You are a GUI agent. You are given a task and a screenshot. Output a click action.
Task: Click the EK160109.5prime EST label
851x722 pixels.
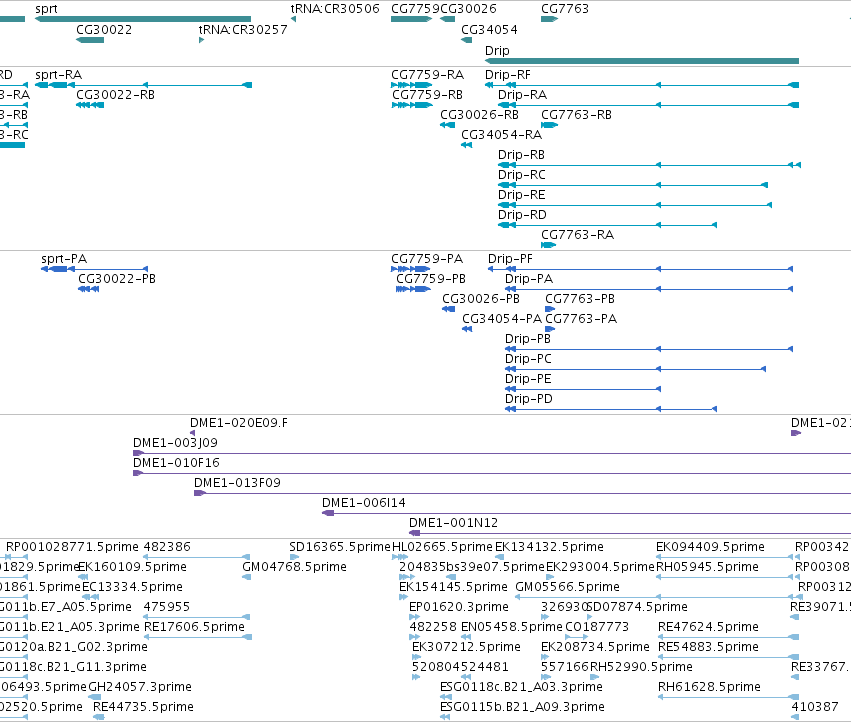click(x=132, y=566)
